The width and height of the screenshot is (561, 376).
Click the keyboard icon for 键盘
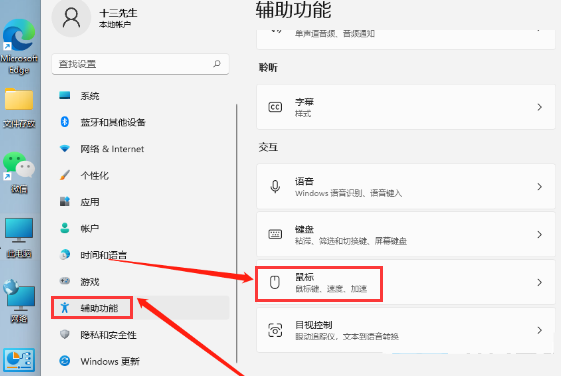(x=275, y=234)
